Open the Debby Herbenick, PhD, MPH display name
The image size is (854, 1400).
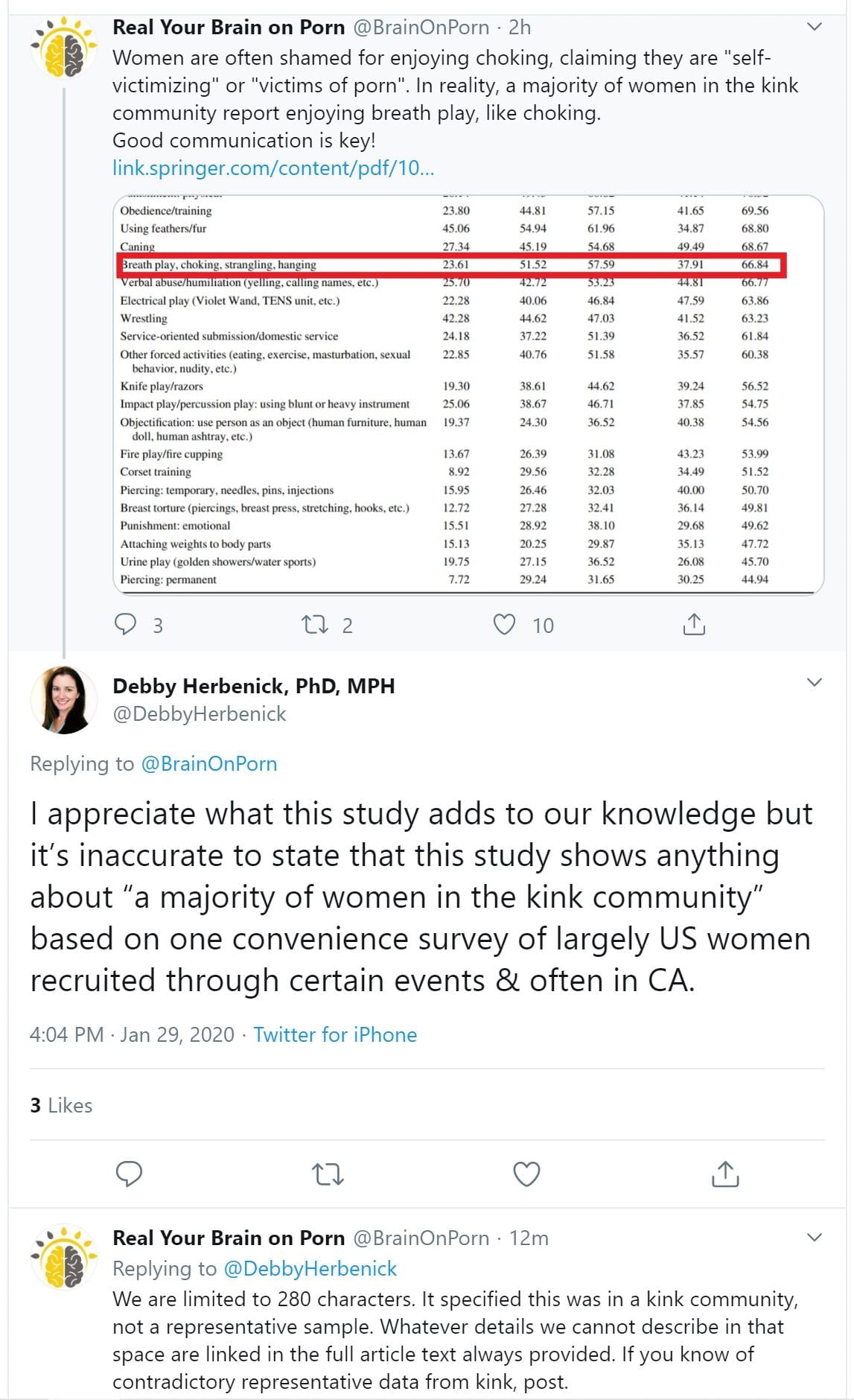coord(254,685)
